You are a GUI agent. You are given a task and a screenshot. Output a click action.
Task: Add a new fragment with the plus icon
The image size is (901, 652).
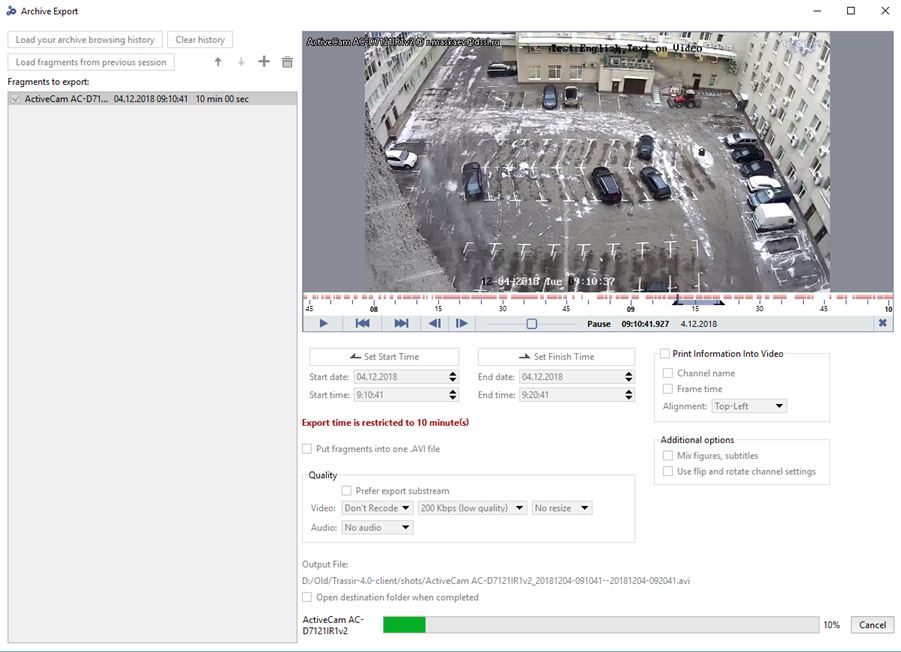[264, 62]
